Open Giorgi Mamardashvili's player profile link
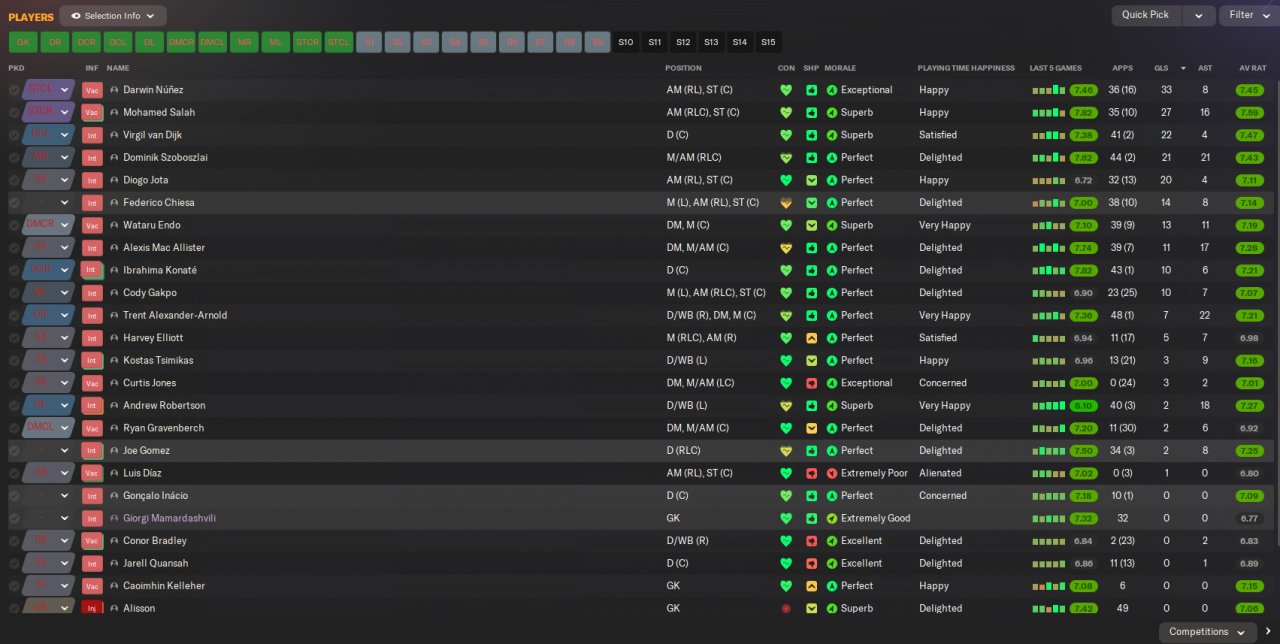Screen dimensions: 1280x644 point(169,518)
